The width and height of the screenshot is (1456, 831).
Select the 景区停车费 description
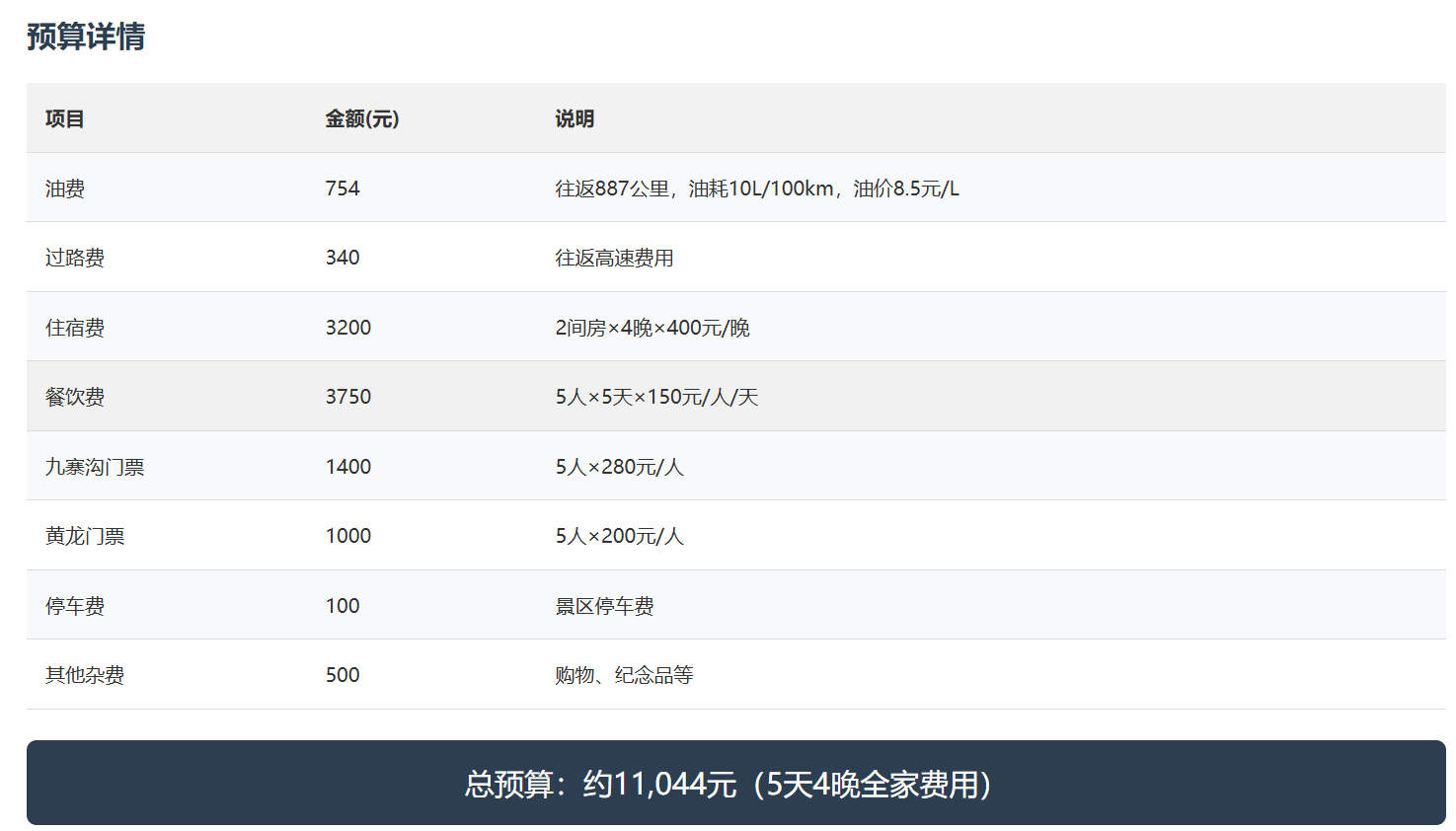[x=604, y=606]
